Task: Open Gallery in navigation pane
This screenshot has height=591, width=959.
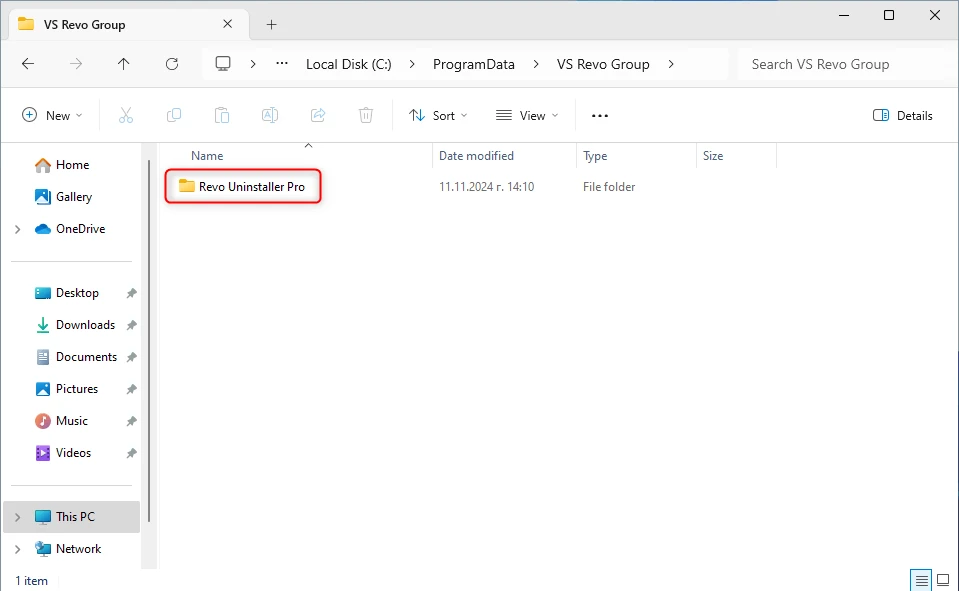Action: click(x=73, y=196)
